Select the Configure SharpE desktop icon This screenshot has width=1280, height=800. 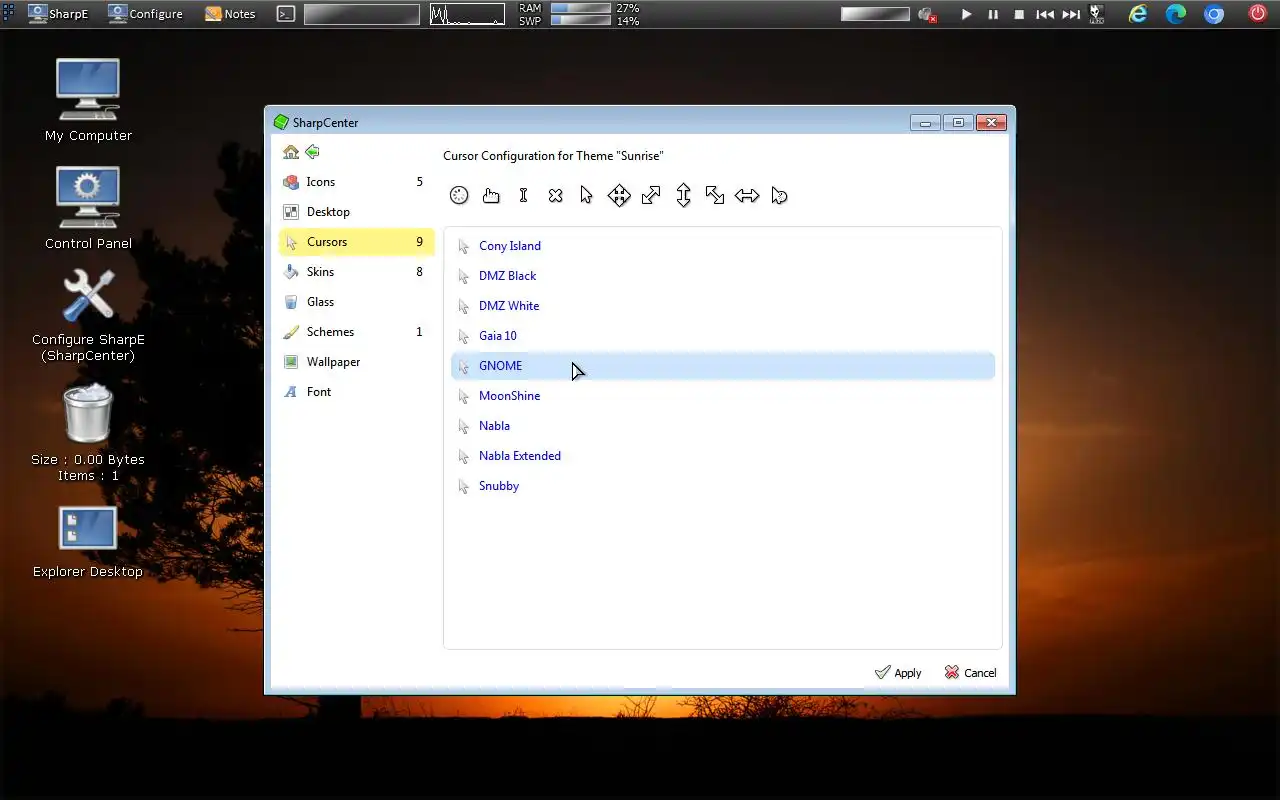point(88,316)
